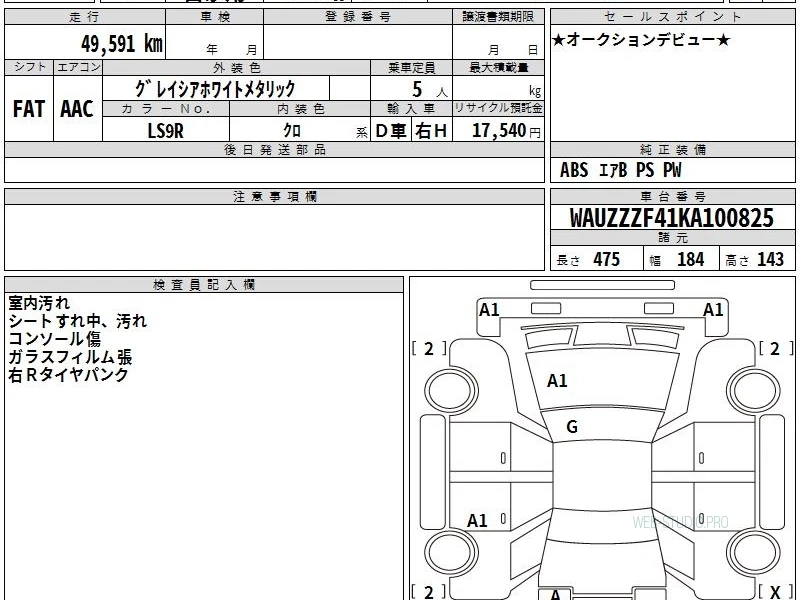The width and height of the screenshot is (800, 600).
Task: Click [X] tire mark at right rear wheel
Action: [775, 592]
